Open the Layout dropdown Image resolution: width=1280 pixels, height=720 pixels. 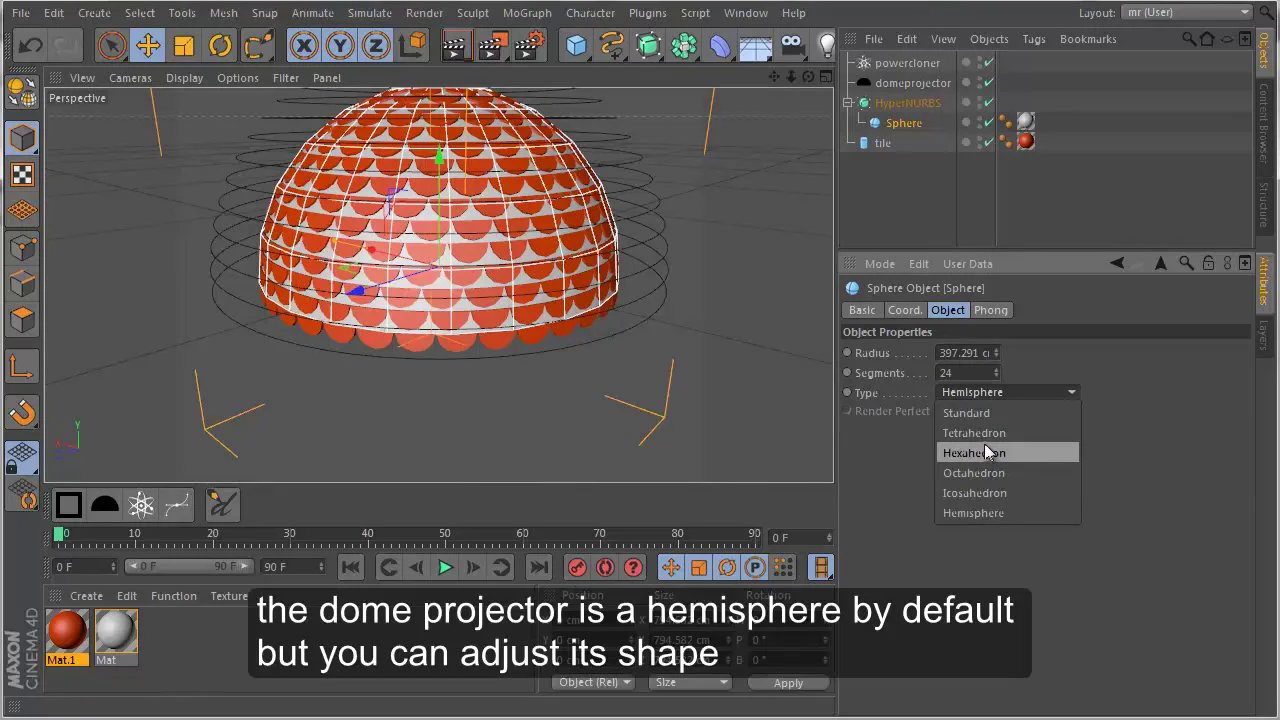[x=1186, y=12]
